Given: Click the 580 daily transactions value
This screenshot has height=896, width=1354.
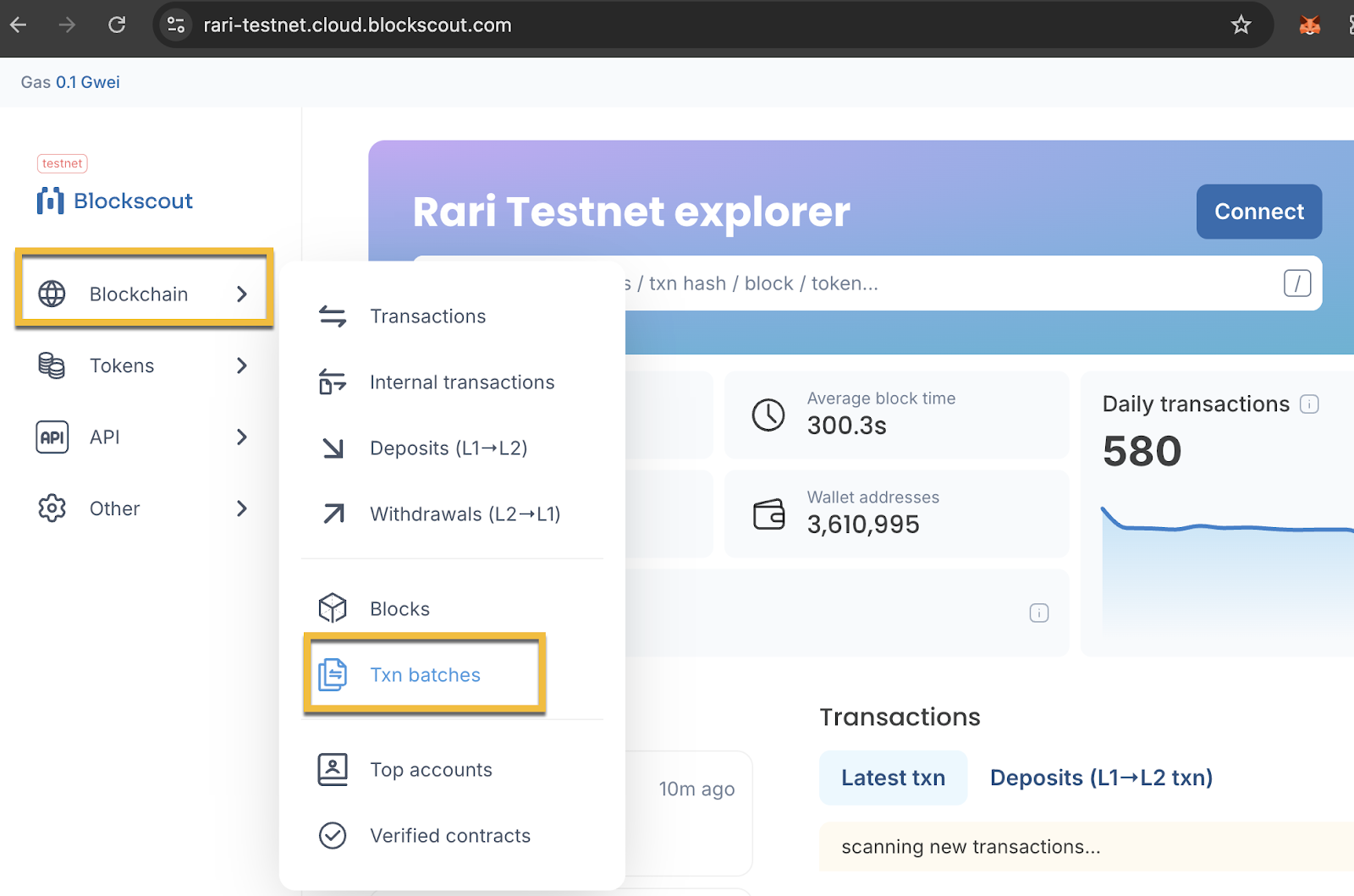Looking at the screenshot, I should click(1142, 451).
